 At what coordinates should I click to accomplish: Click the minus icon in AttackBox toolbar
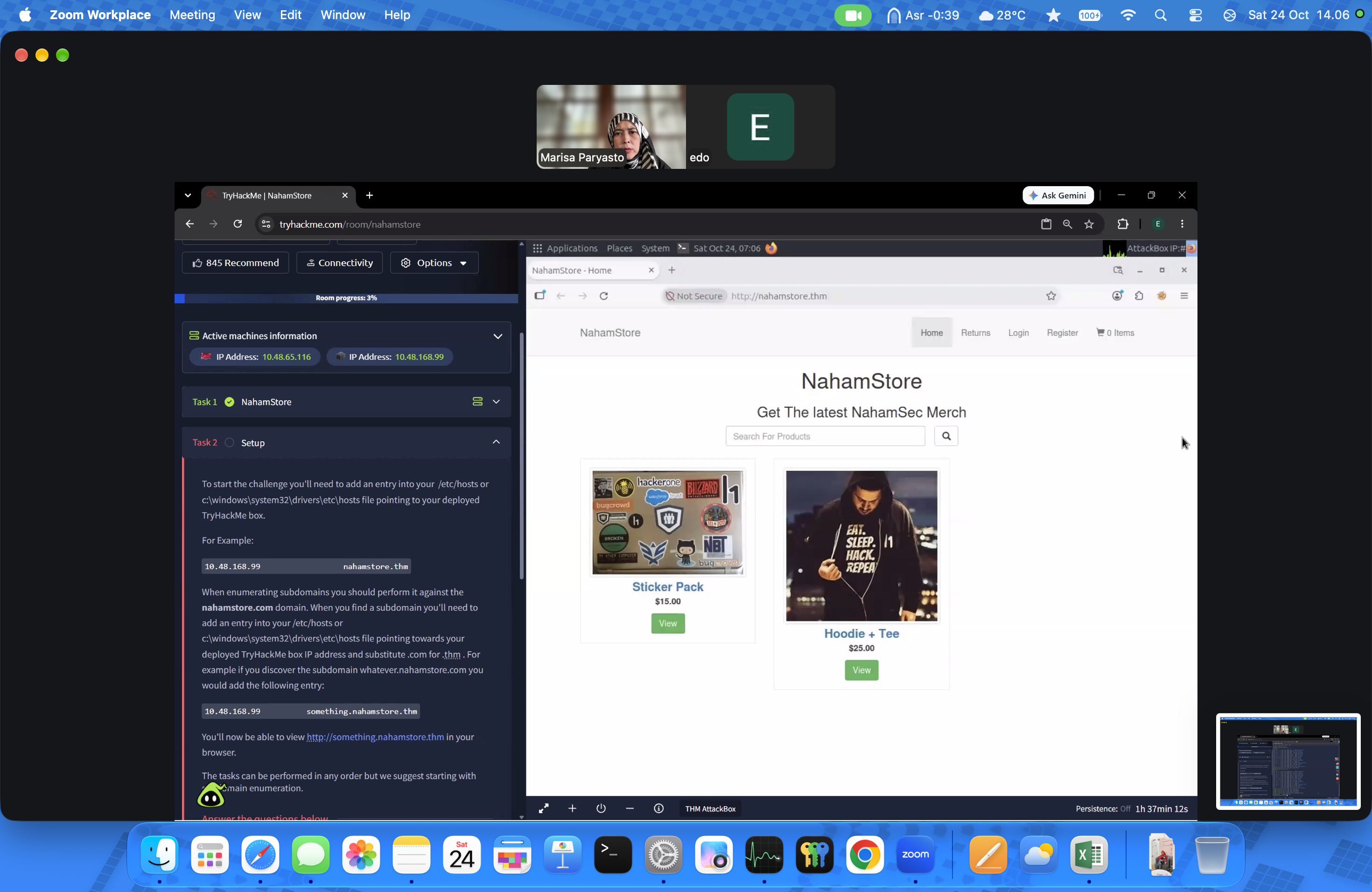coord(630,808)
